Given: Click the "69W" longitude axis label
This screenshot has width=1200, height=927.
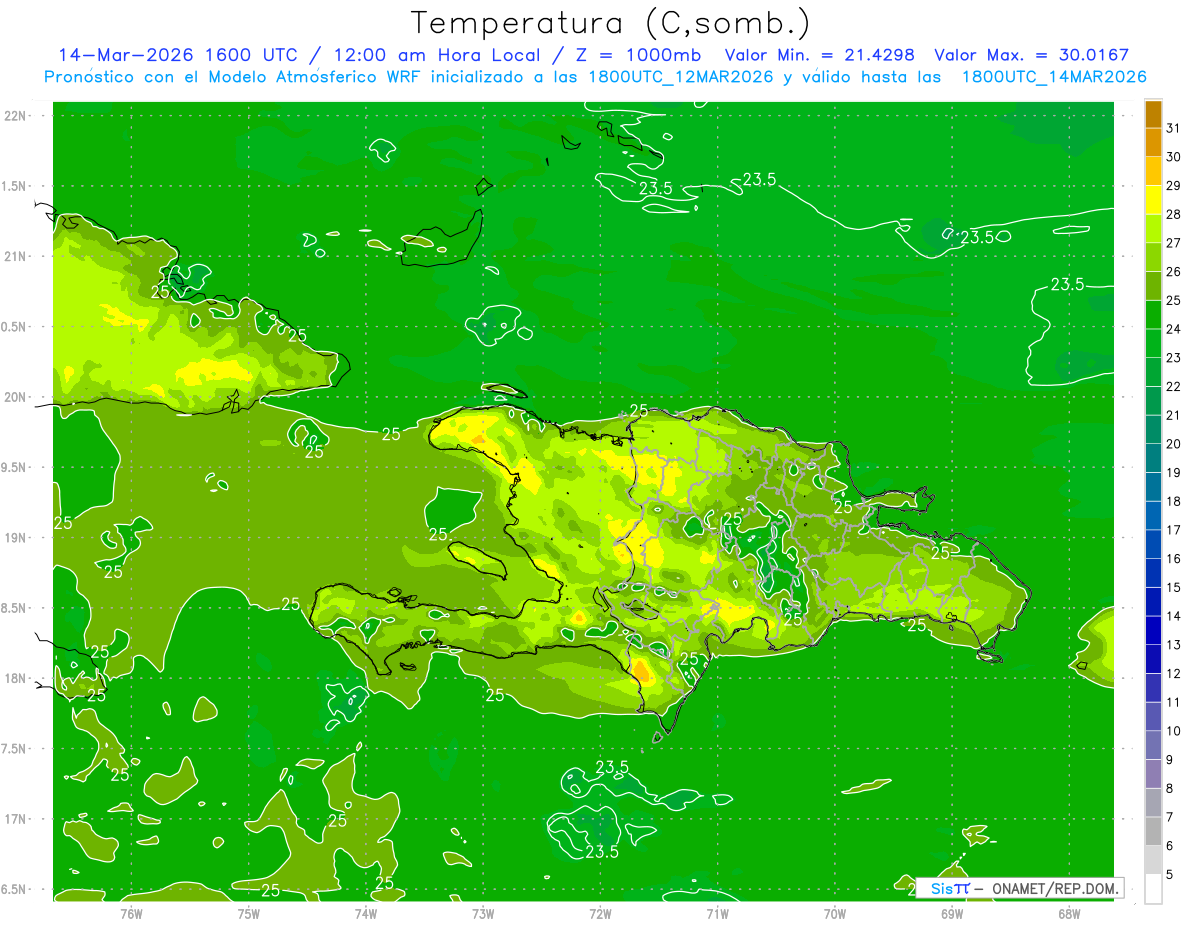Looking at the screenshot, I should [x=952, y=914].
